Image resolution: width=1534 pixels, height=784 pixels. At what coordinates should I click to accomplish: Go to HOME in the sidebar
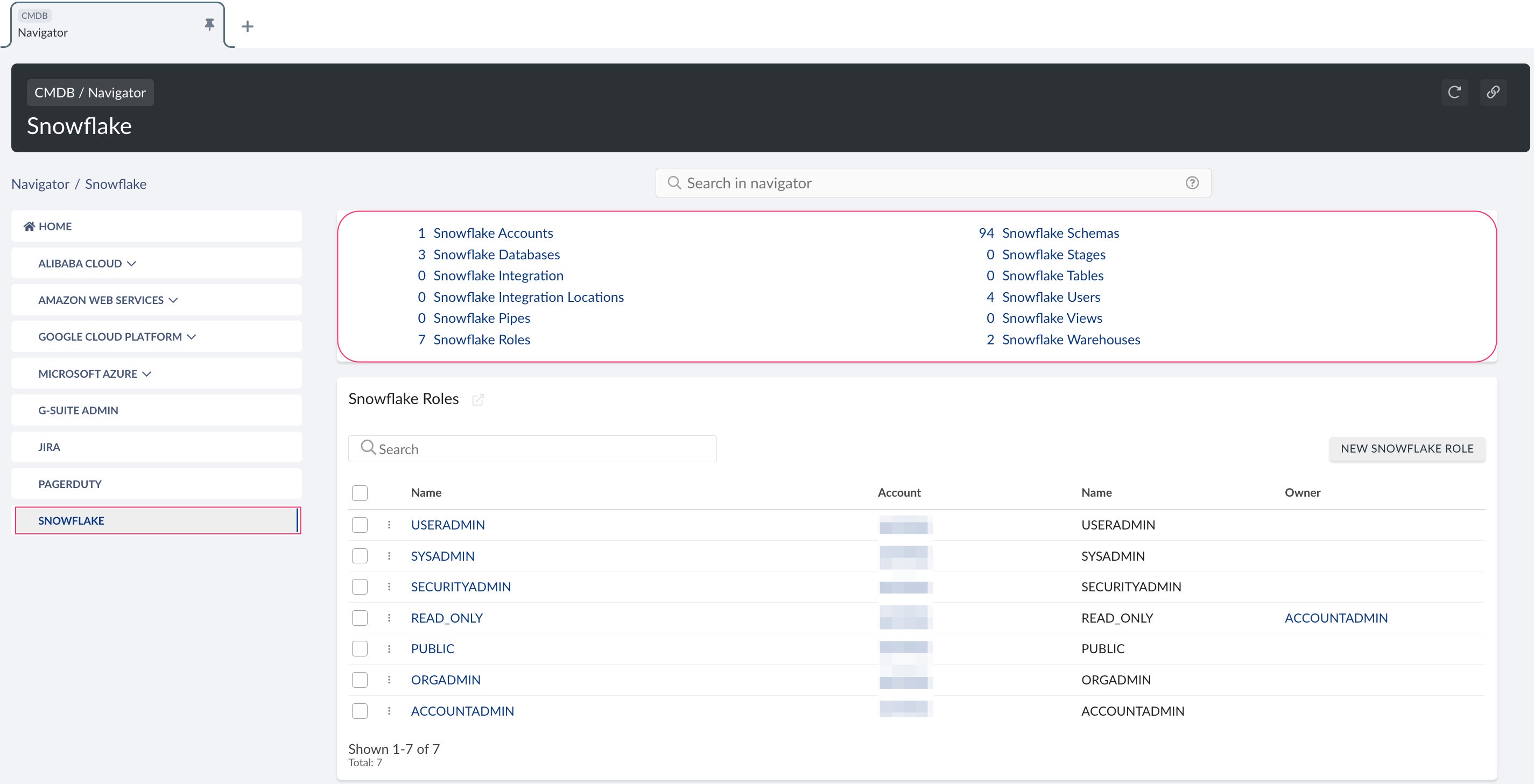click(157, 226)
